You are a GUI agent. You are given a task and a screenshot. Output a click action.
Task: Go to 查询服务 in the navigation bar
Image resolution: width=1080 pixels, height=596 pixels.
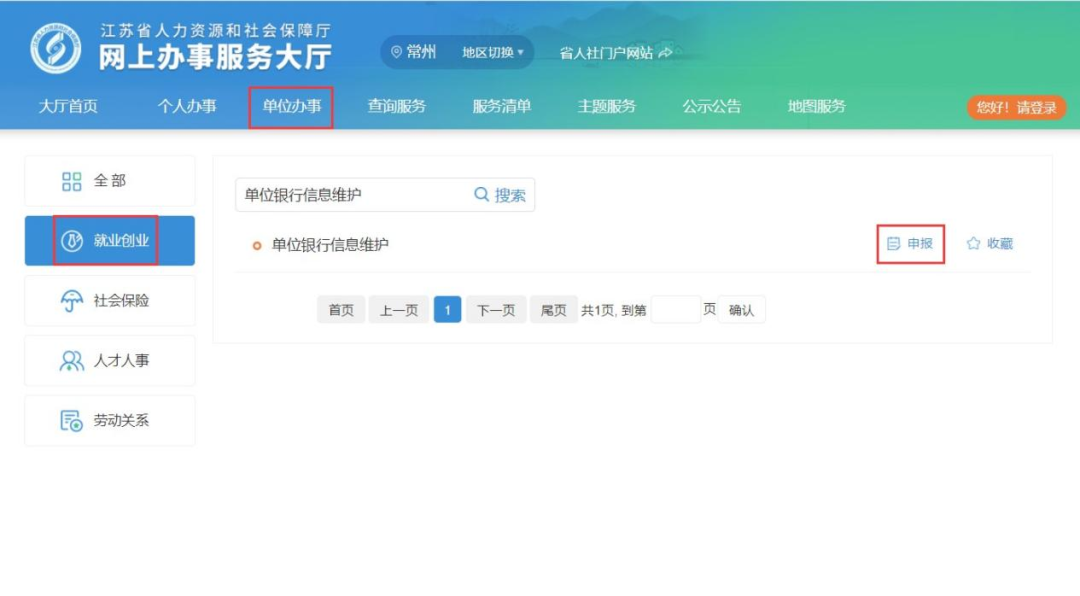399,106
